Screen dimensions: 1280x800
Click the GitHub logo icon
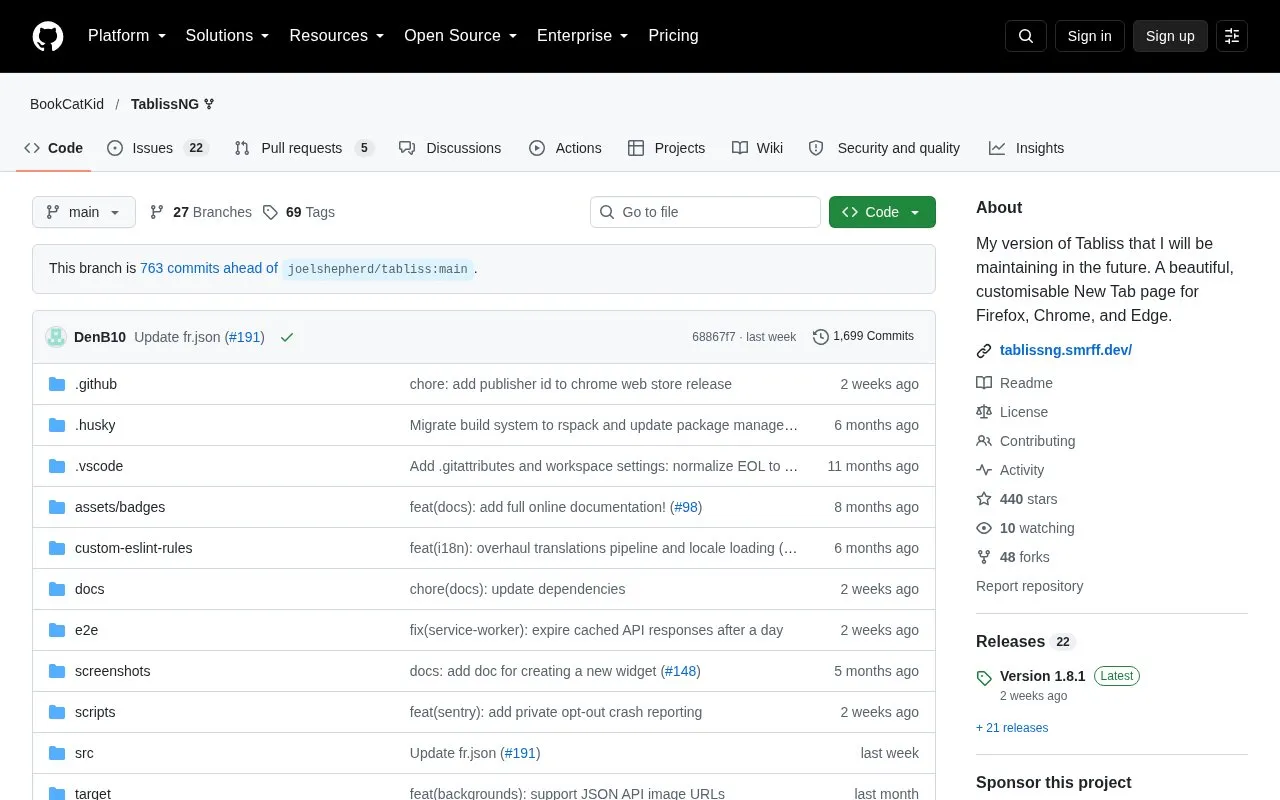pyautogui.click(x=48, y=36)
